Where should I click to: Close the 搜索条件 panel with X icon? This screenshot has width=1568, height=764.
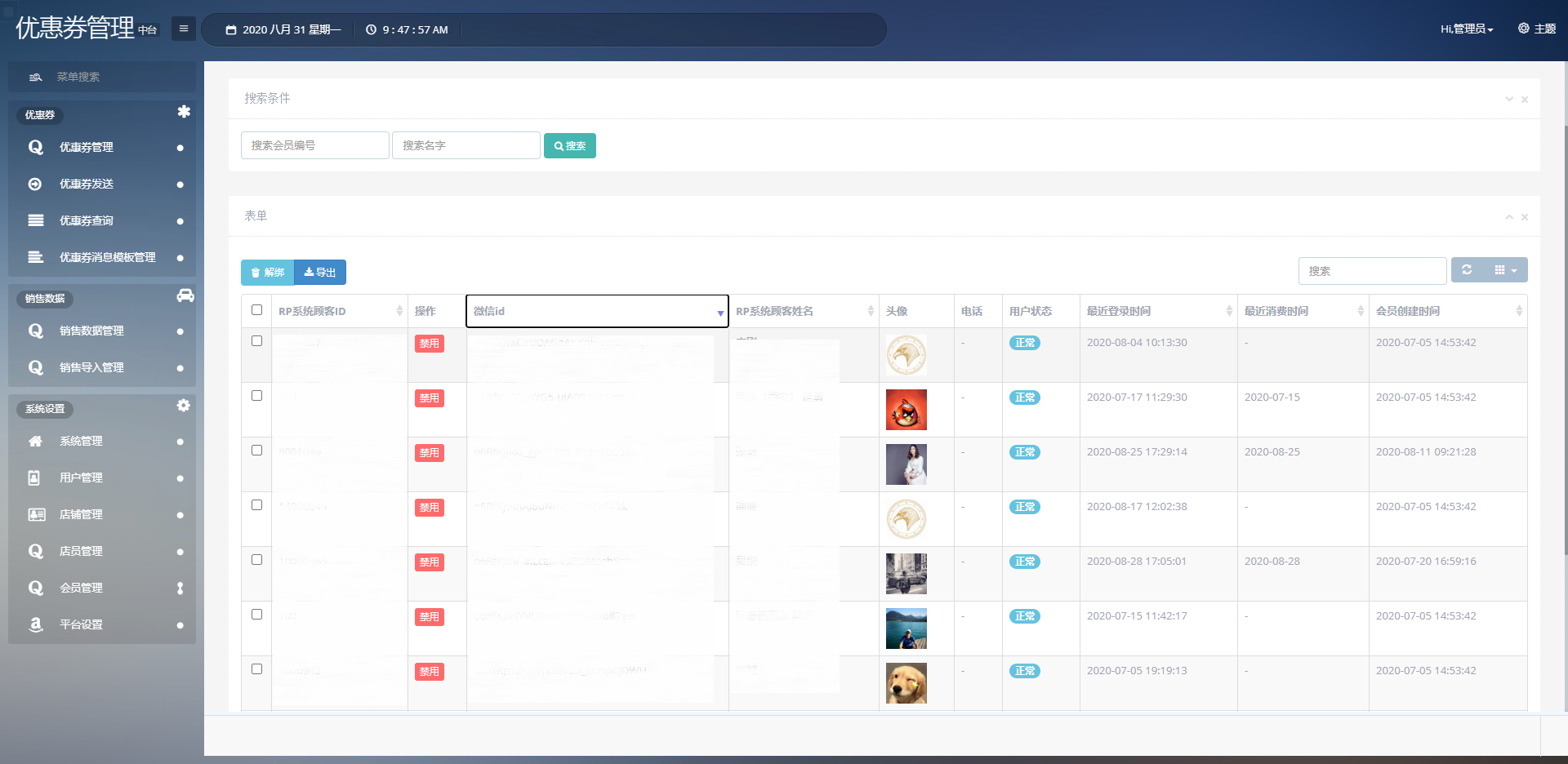[1525, 100]
